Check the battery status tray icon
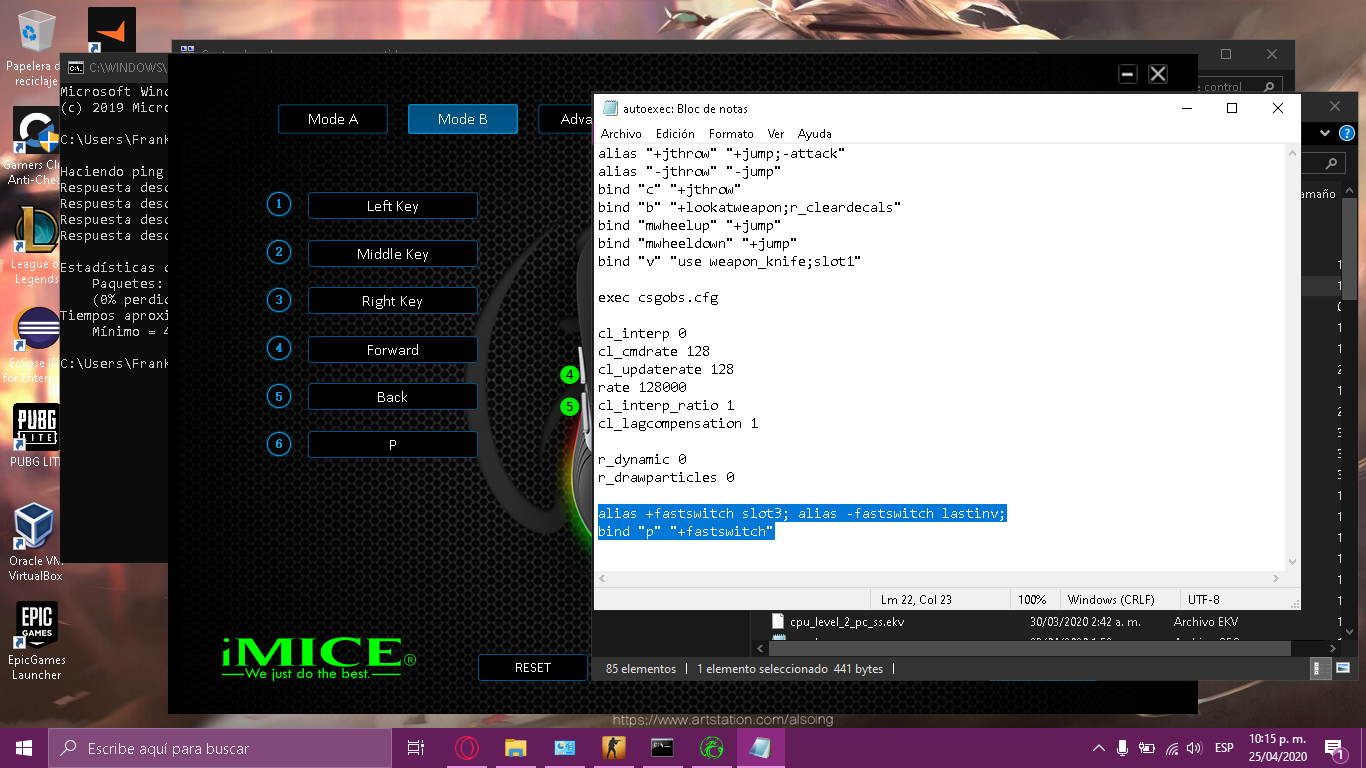The width and height of the screenshot is (1366, 768). 1146,748
